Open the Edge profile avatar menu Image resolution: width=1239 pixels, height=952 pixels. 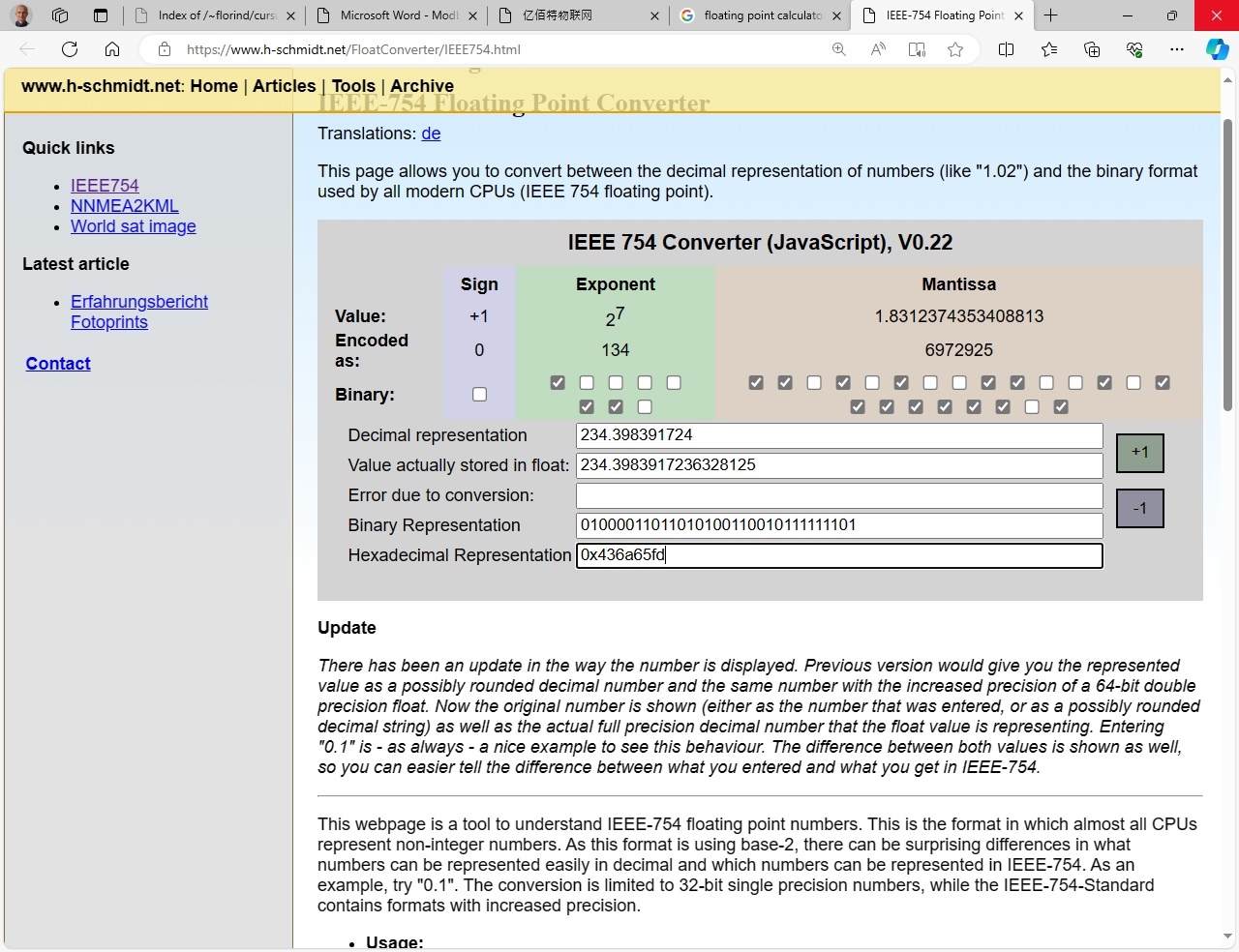tap(21, 15)
